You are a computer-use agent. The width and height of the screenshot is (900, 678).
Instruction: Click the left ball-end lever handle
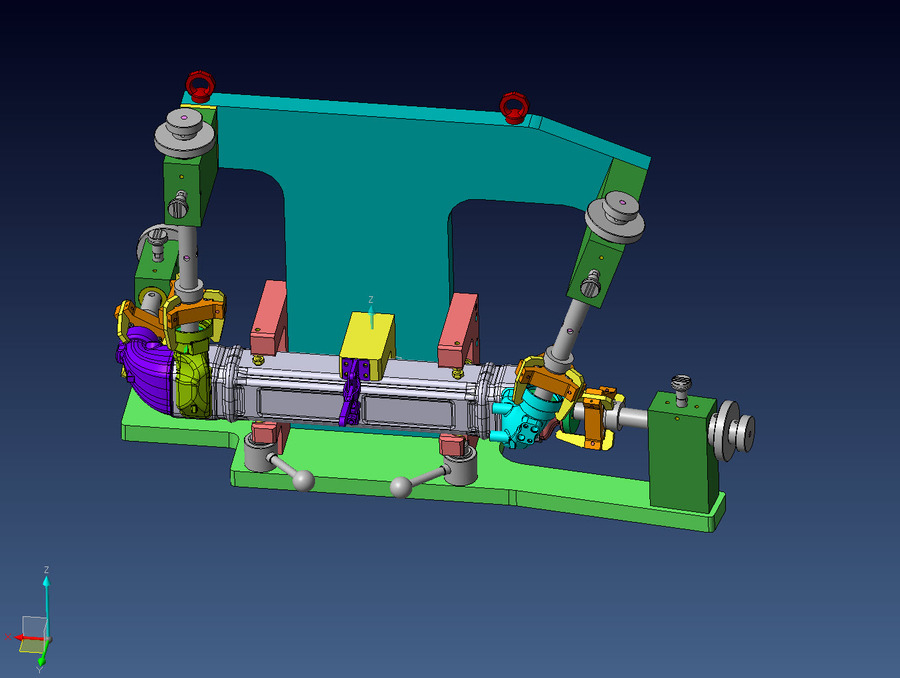[x=302, y=481]
